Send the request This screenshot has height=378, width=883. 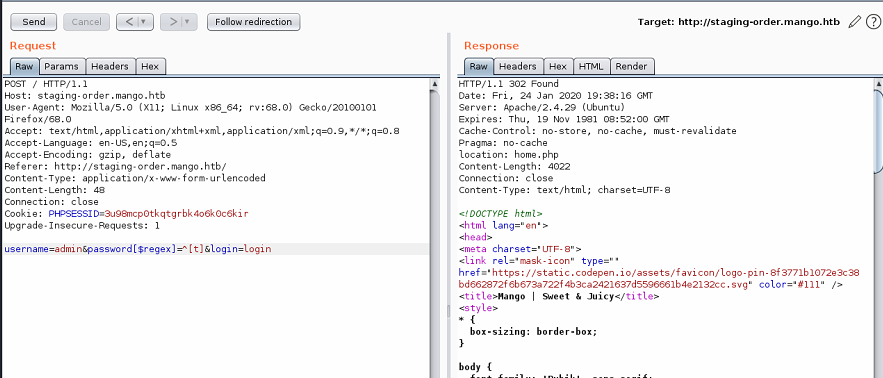tap(34, 22)
